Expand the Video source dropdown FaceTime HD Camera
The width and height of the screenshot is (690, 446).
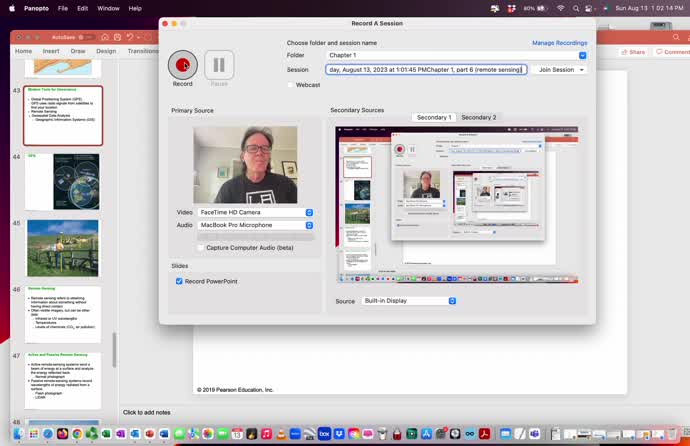point(256,212)
